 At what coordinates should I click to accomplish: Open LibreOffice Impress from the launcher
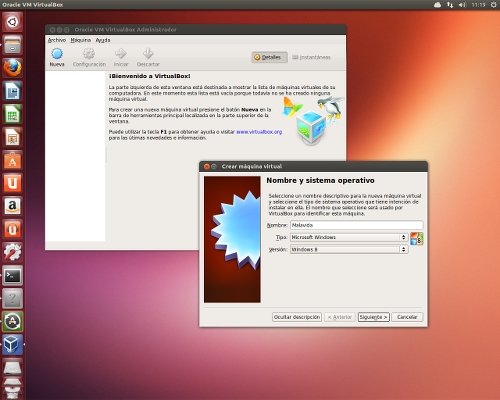[x=13, y=137]
